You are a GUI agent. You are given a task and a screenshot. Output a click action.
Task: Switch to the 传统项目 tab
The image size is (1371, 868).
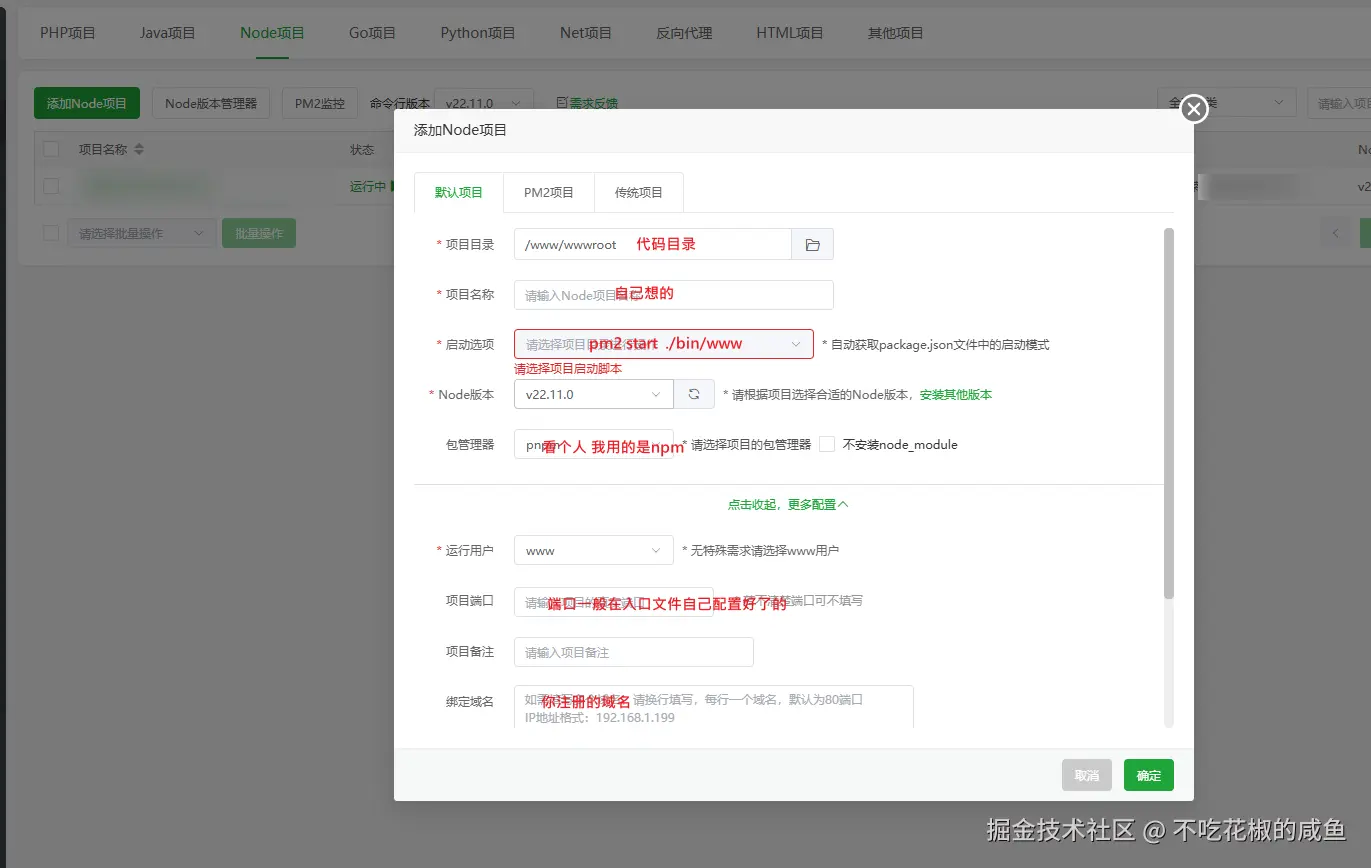639,192
